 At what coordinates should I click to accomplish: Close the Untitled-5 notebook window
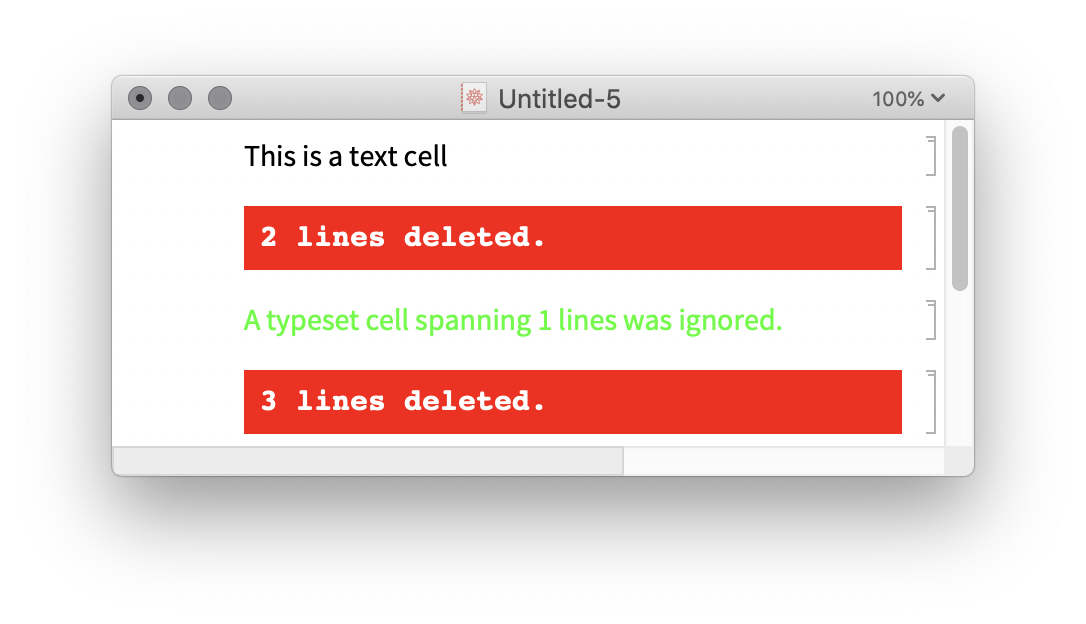tap(140, 98)
